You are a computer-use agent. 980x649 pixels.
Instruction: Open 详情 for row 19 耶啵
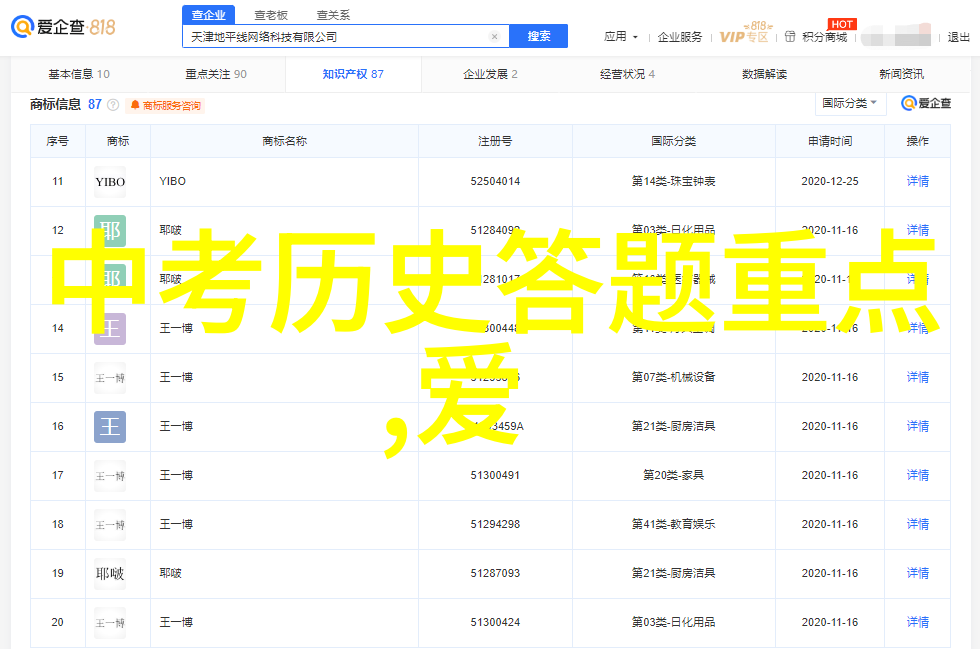pos(918,573)
